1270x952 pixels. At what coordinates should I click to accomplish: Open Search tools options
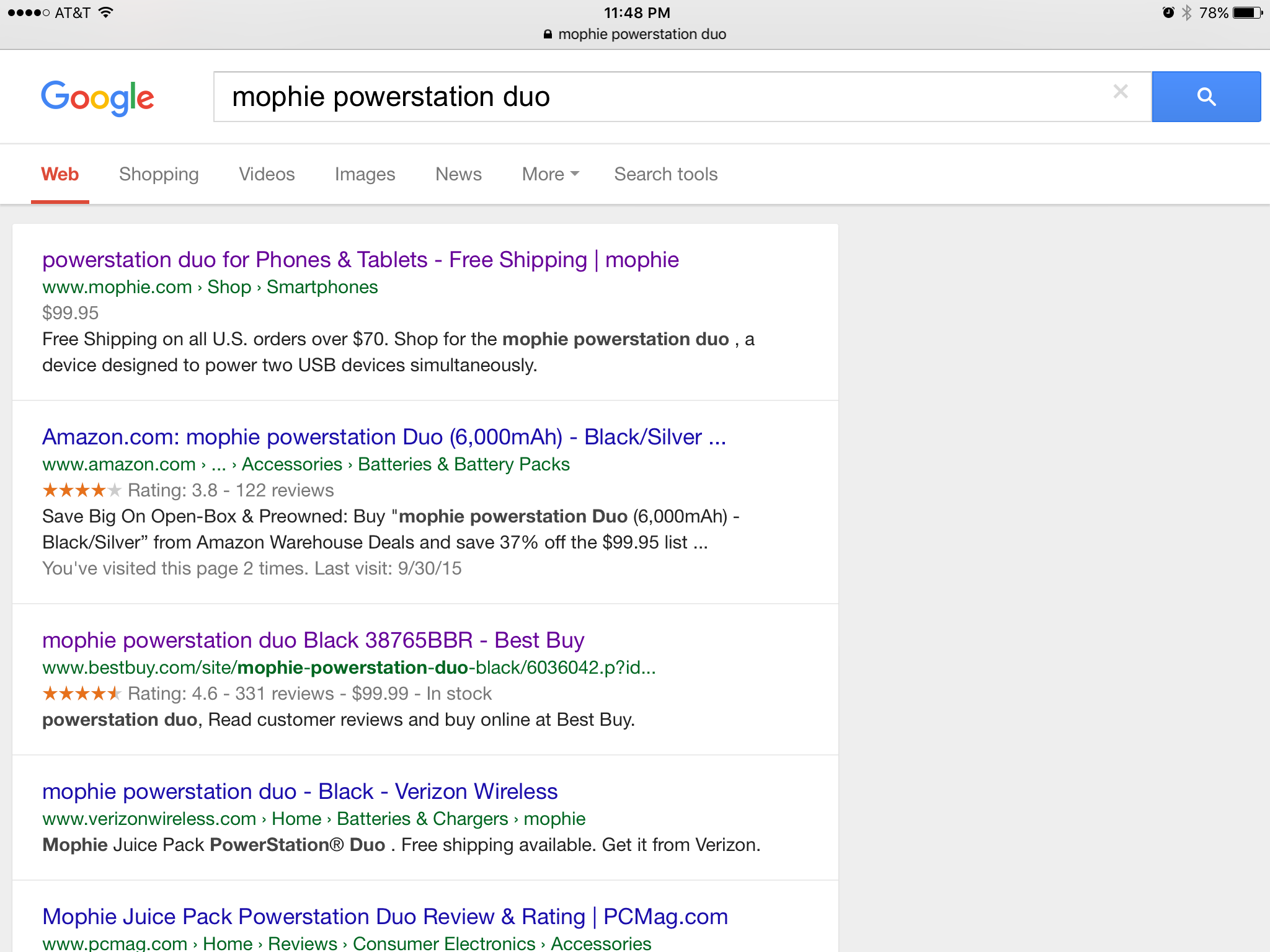[x=665, y=174]
